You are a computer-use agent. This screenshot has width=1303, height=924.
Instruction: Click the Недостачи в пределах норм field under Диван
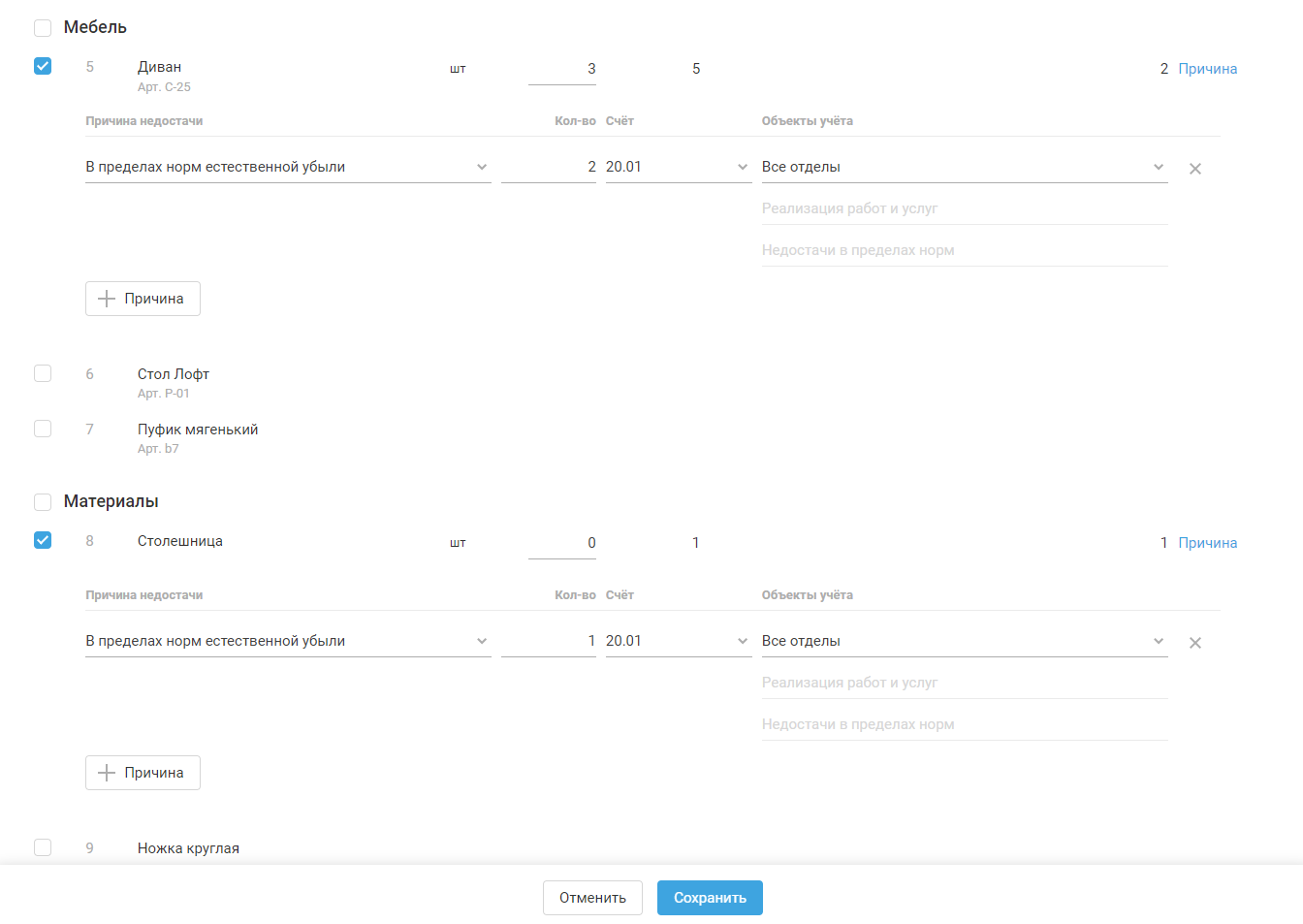(x=965, y=250)
